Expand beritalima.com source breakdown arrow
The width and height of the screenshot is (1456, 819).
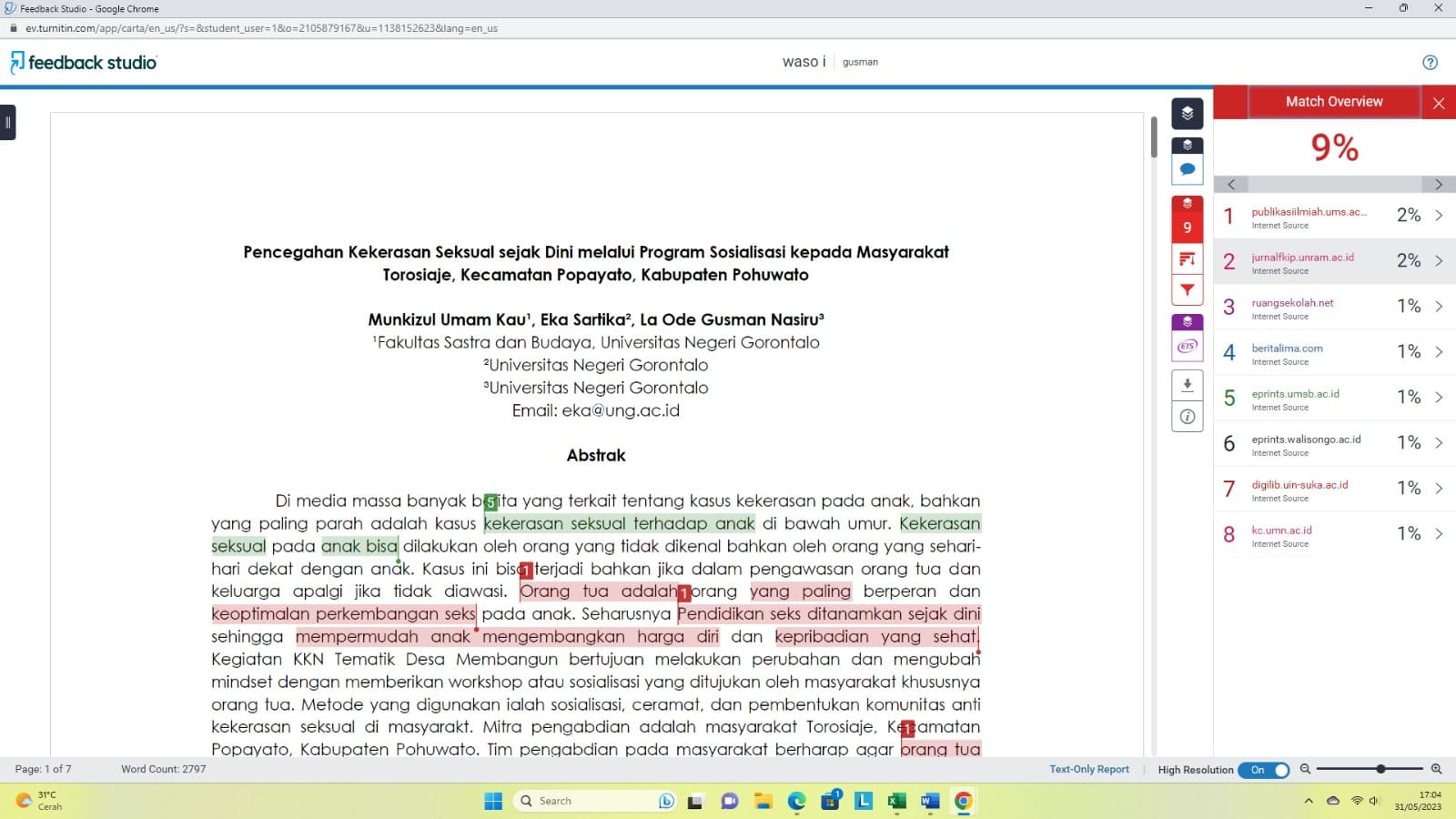point(1439,352)
